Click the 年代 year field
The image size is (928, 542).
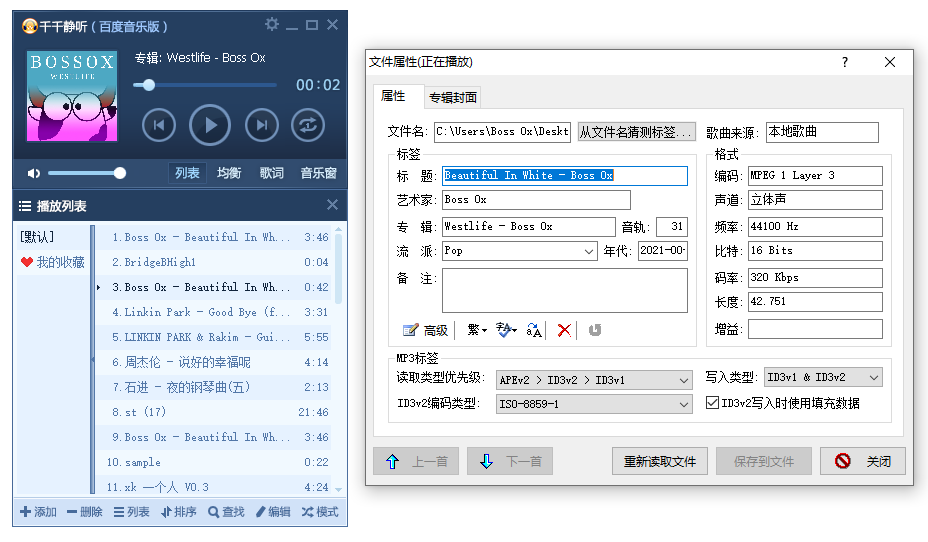click(x=662, y=251)
